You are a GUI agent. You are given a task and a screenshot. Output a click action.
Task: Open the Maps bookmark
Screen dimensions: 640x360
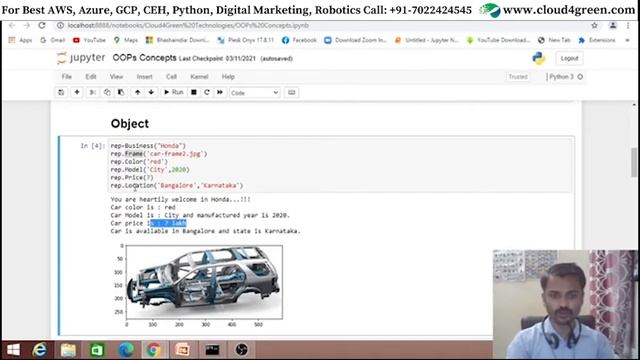pos(126,40)
